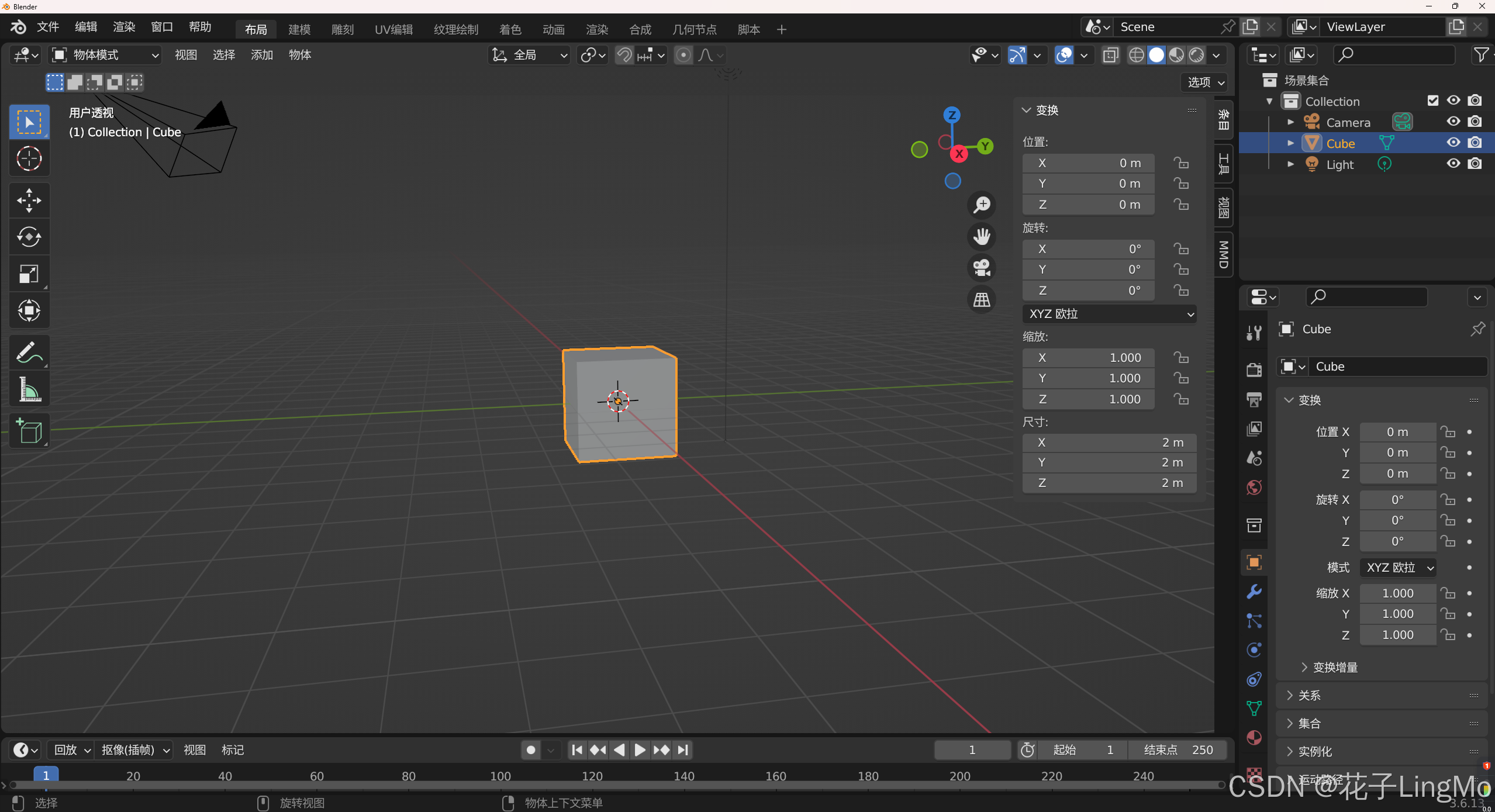Click the Location X field in sidebar
This screenshot has height=812, width=1495.
click(x=1088, y=163)
